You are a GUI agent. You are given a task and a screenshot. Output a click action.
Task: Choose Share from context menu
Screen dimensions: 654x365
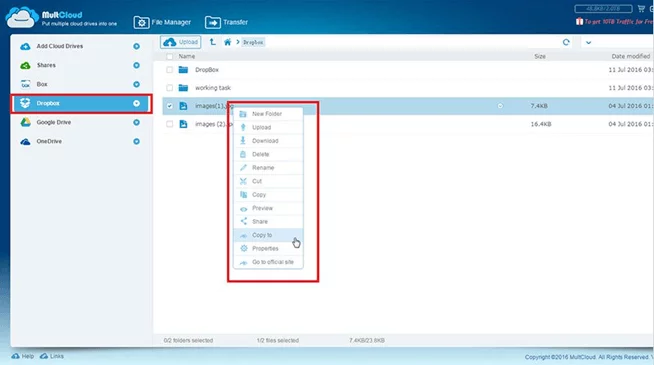point(268,222)
